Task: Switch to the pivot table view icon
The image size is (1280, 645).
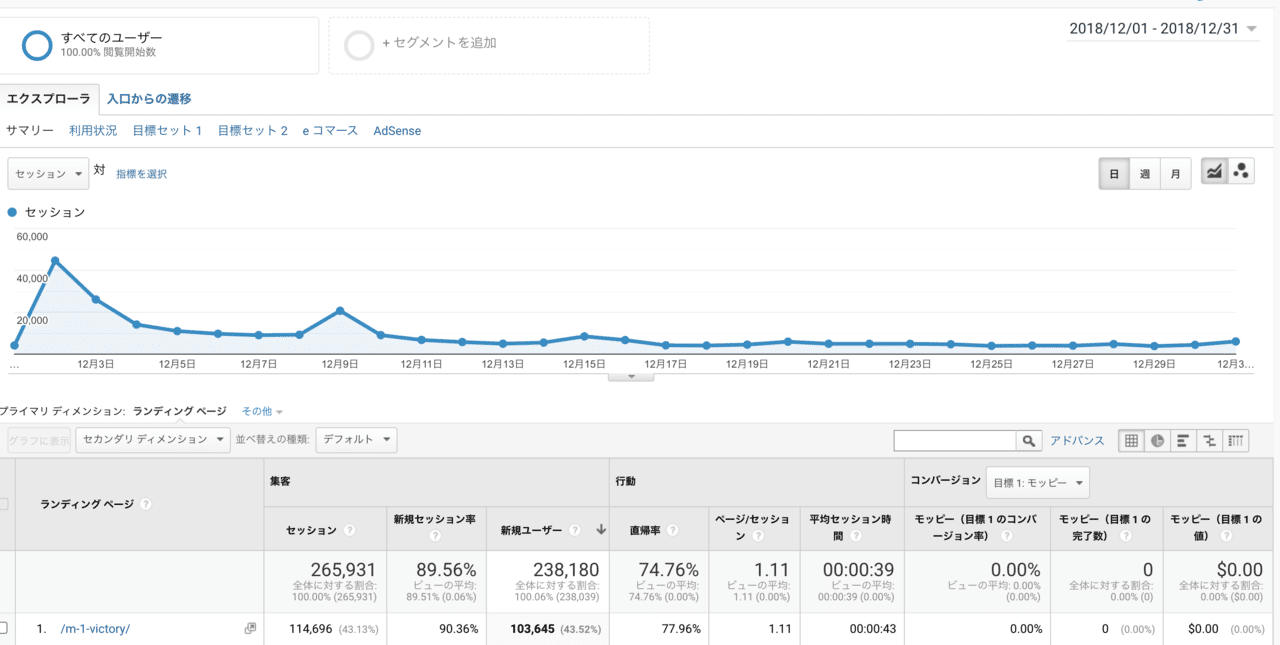Action: (1236, 441)
